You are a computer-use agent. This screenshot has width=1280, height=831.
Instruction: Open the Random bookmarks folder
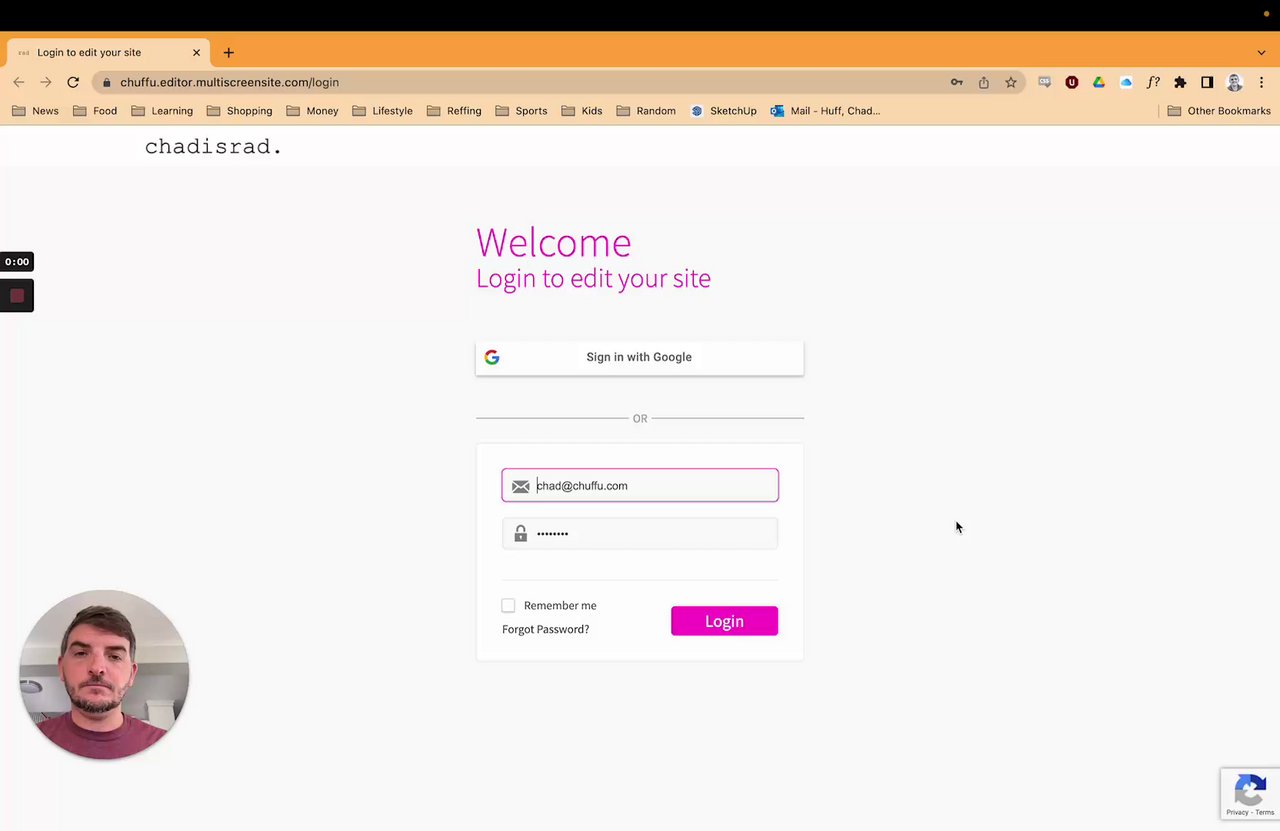(646, 111)
